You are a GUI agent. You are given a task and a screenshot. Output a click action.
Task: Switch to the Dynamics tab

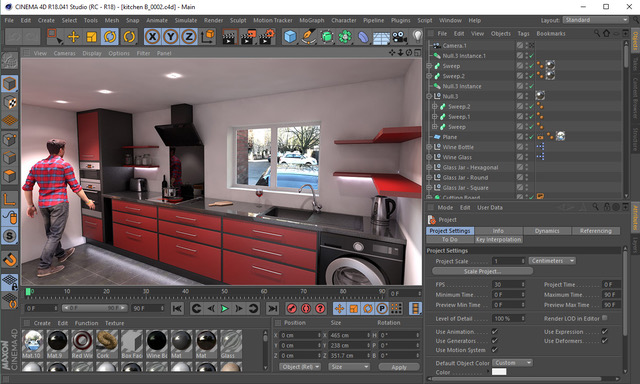pos(547,231)
